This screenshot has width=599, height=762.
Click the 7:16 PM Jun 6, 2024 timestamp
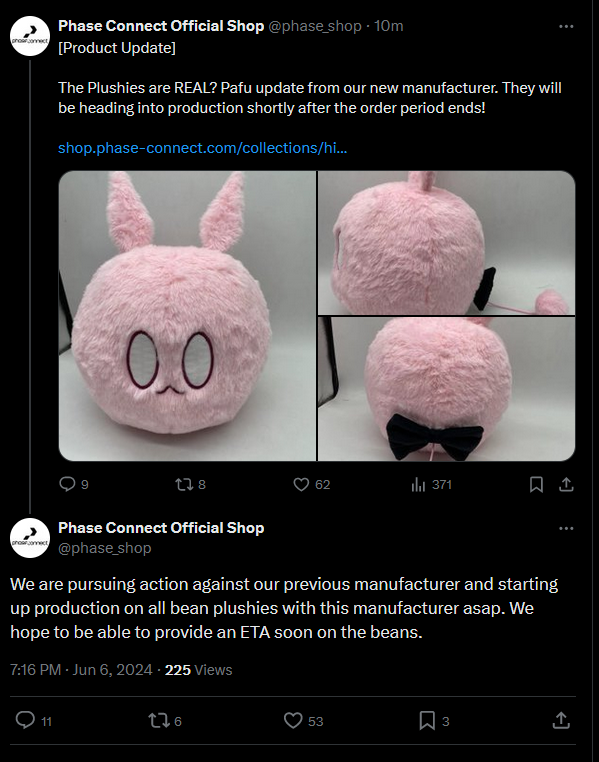(81, 670)
